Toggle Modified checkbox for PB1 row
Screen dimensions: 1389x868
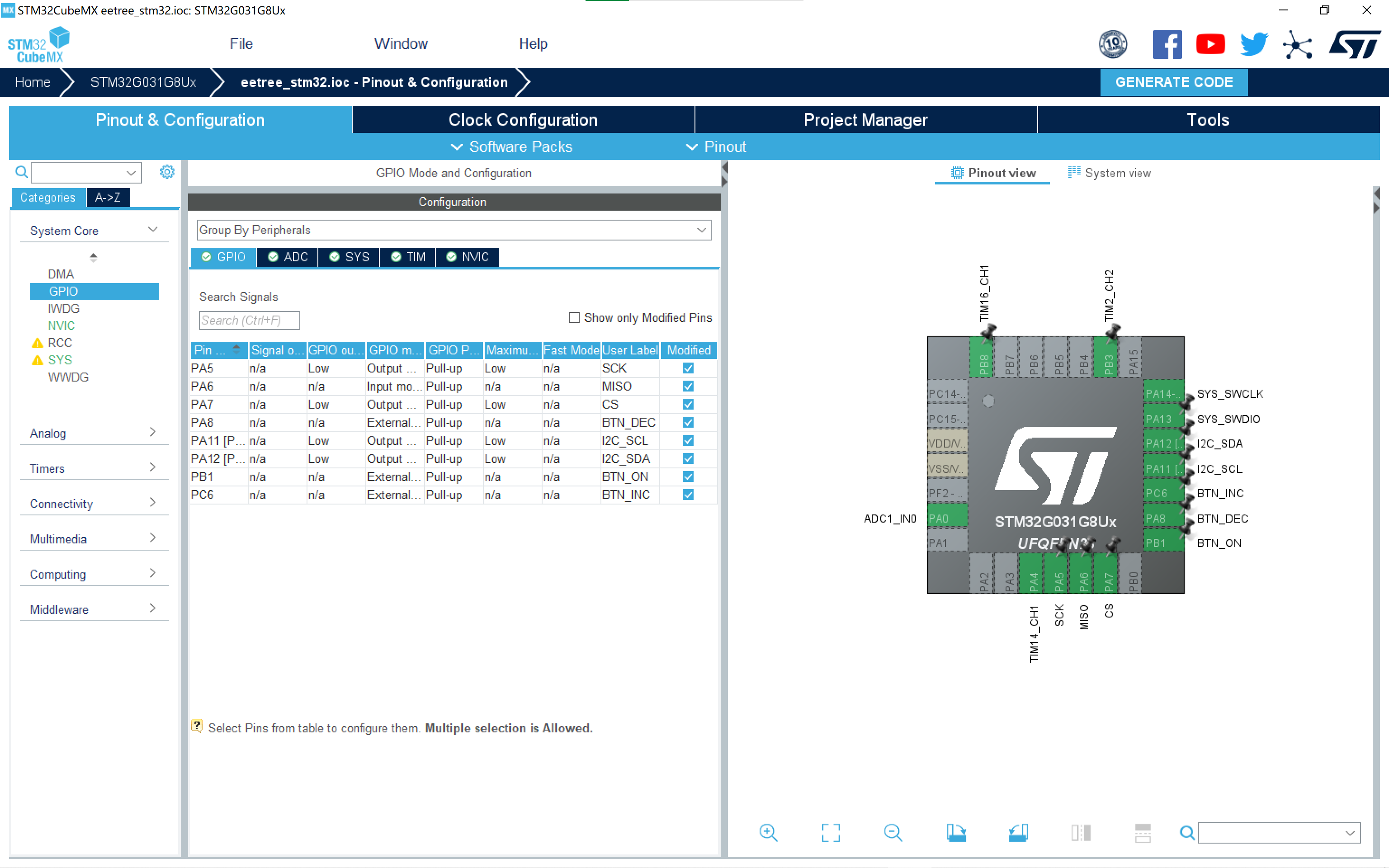[688, 476]
